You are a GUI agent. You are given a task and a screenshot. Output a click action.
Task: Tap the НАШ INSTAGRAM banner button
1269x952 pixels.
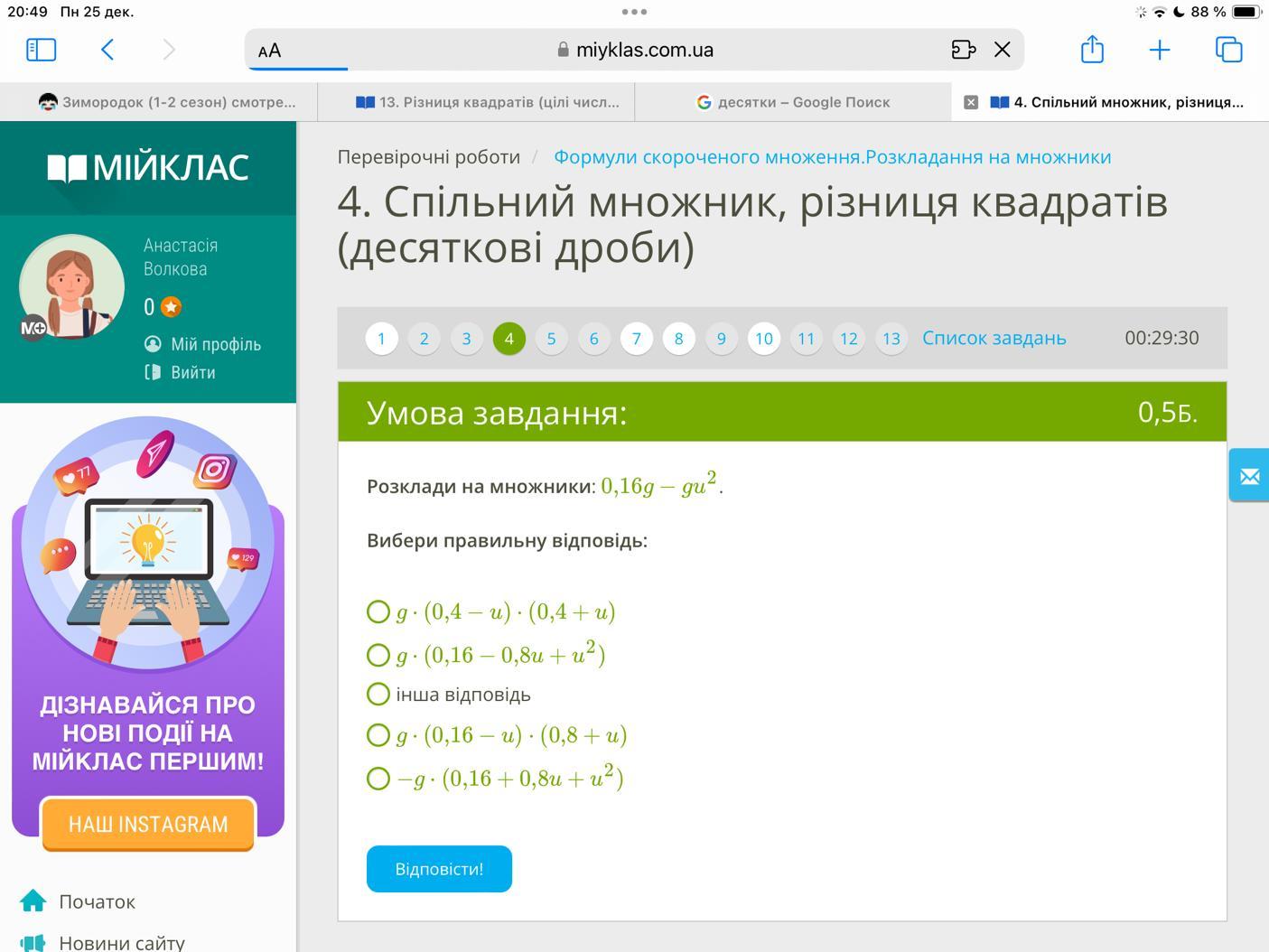[x=148, y=824]
